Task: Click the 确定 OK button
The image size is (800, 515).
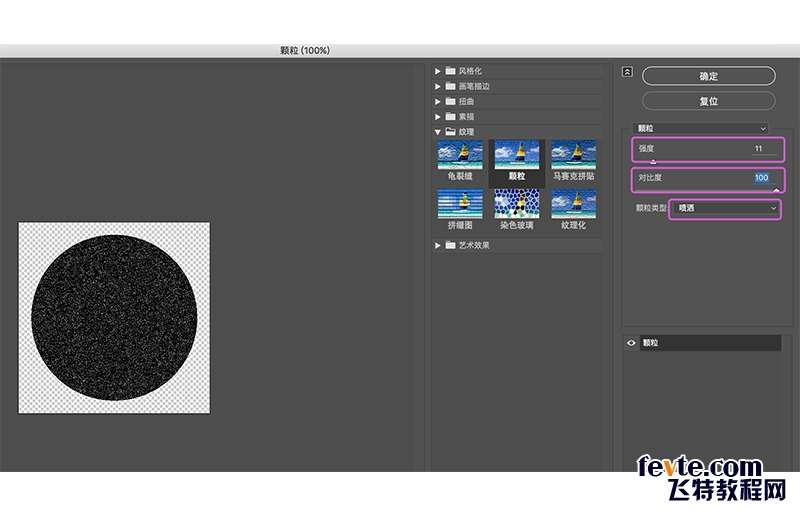Action: point(709,76)
